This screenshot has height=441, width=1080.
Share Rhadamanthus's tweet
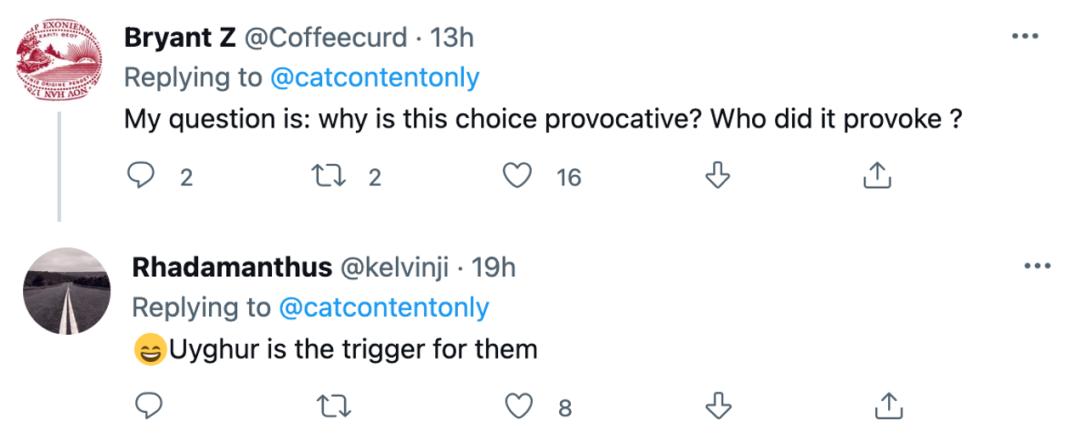(884, 406)
